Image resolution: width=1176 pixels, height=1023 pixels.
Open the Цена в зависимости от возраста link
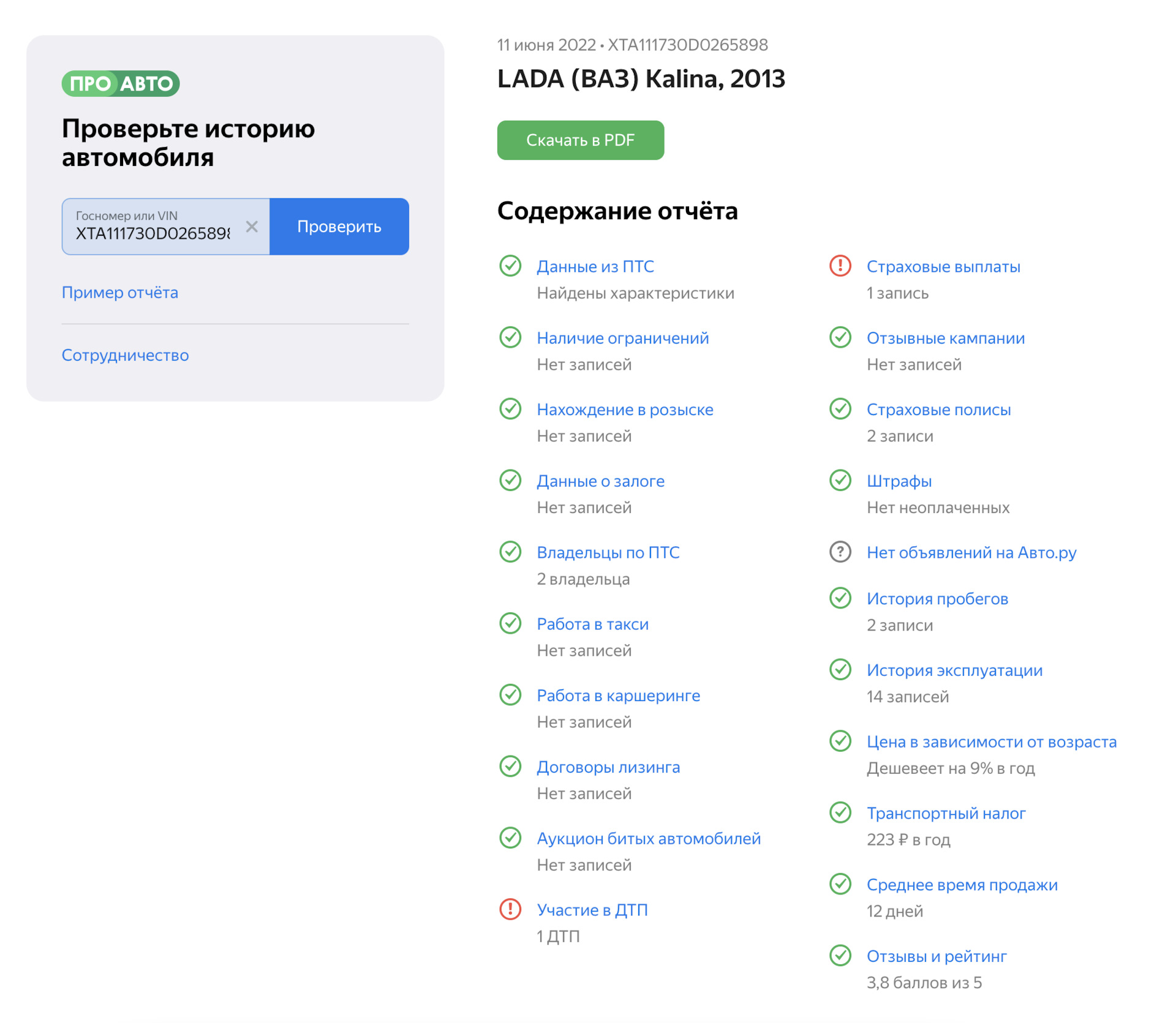click(x=991, y=742)
